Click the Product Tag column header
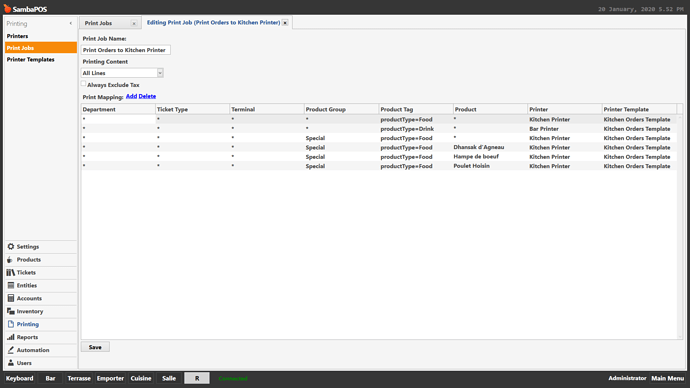This screenshot has width=690, height=388. [416, 109]
